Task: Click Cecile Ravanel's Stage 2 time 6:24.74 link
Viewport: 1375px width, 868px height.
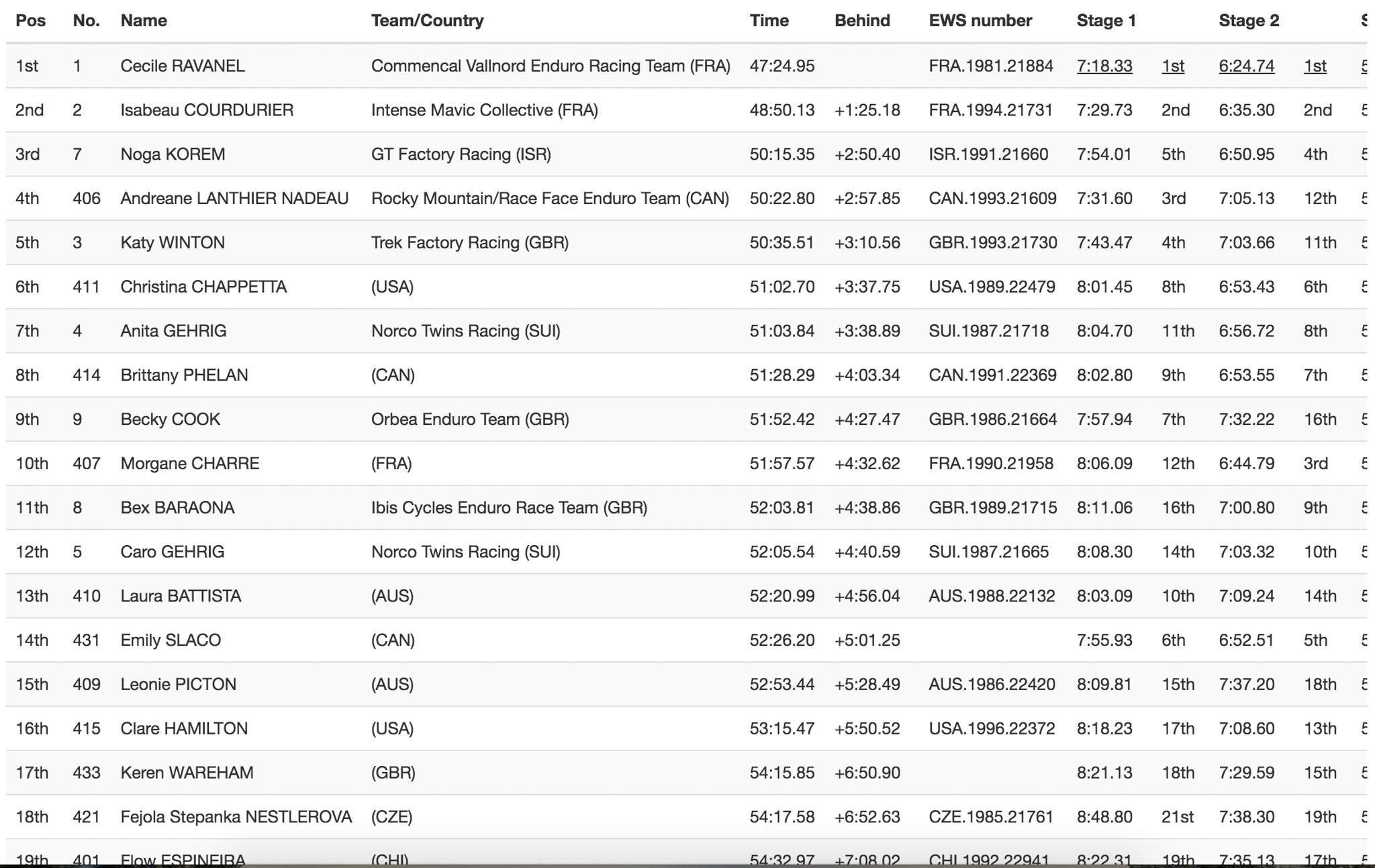Action: [x=1246, y=66]
